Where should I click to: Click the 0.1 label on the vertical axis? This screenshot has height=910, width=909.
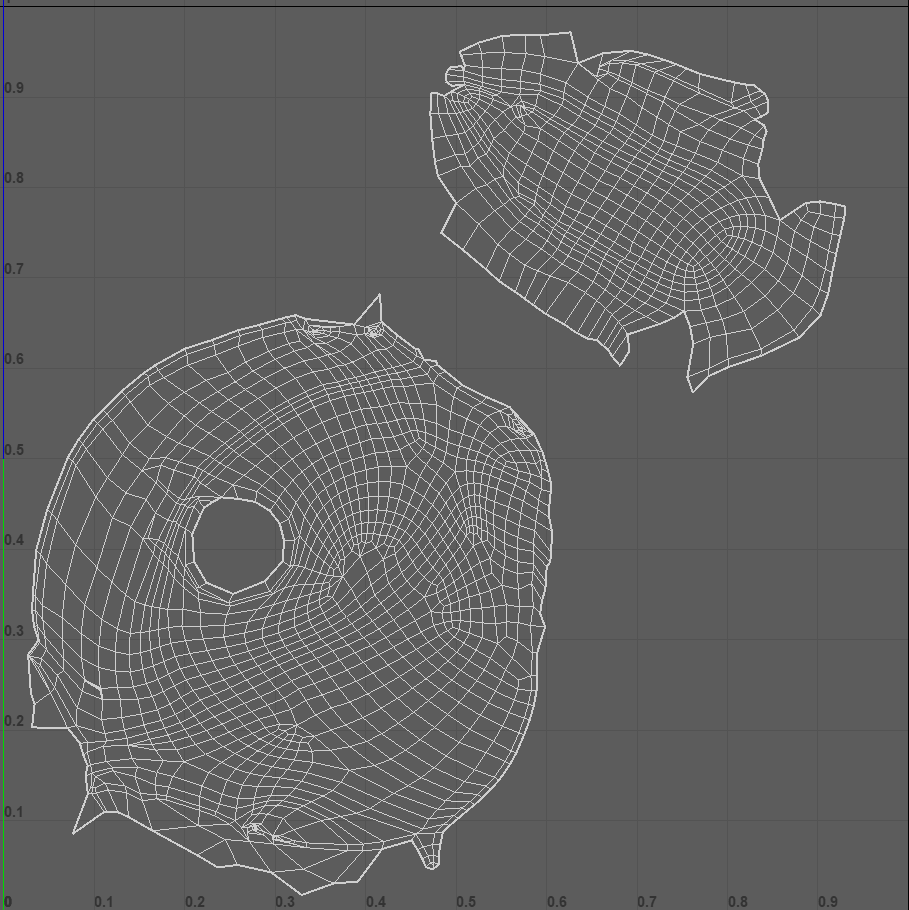pos(14,812)
